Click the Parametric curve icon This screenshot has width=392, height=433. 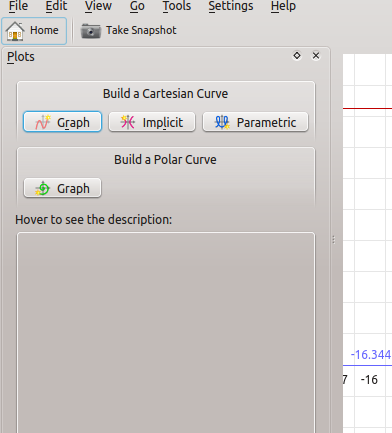222,122
